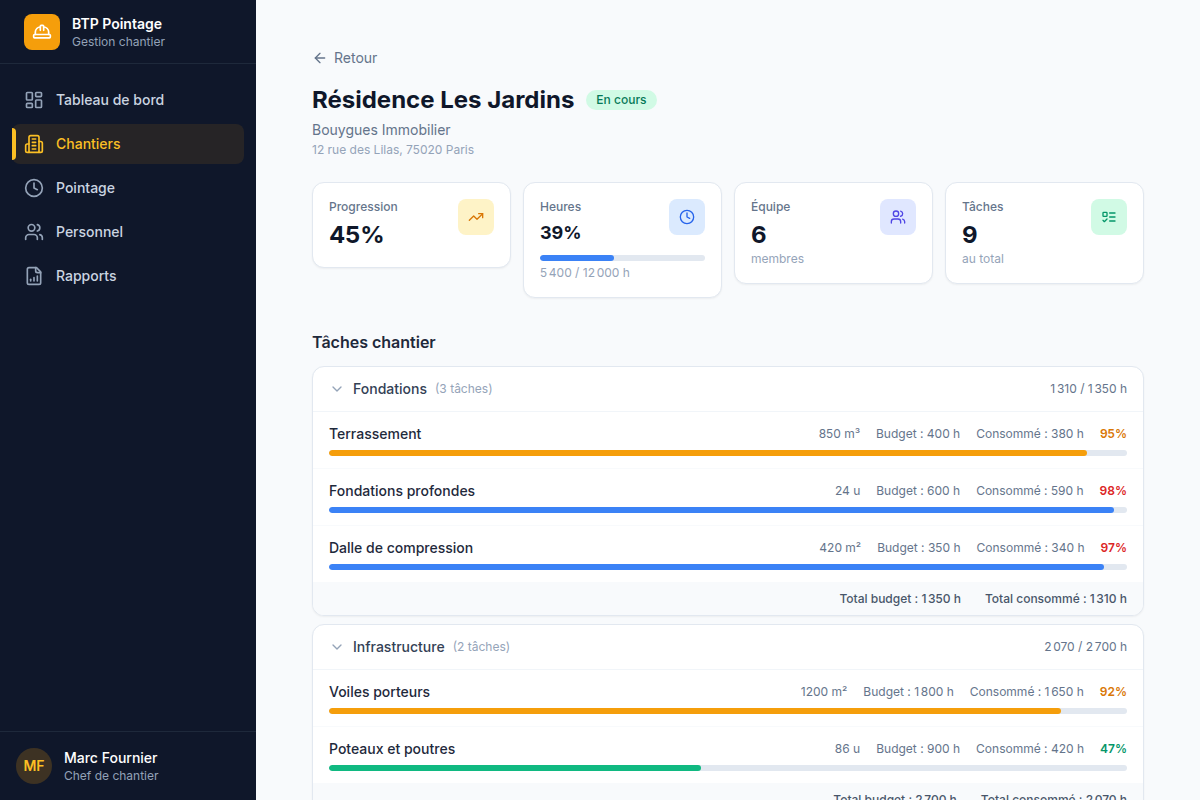The height and width of the screenshot is (800, 1200).
Task: Click the Infrastructure group header title
Action: point(399,647)
